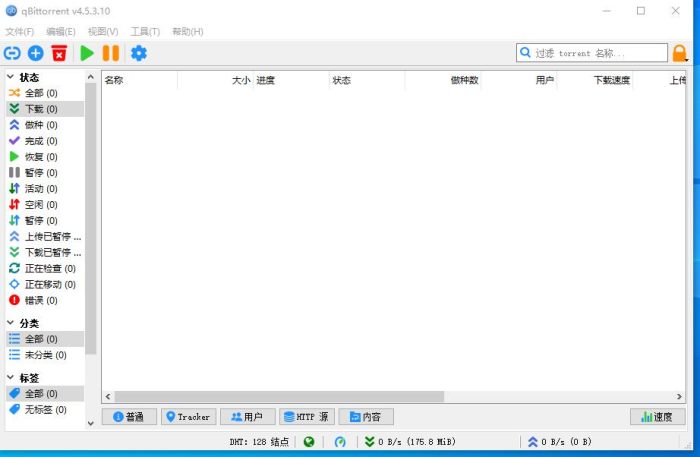Click the horizontal scrollbar right arrow
Screen dimensions: 700x457
pos(679,396)
